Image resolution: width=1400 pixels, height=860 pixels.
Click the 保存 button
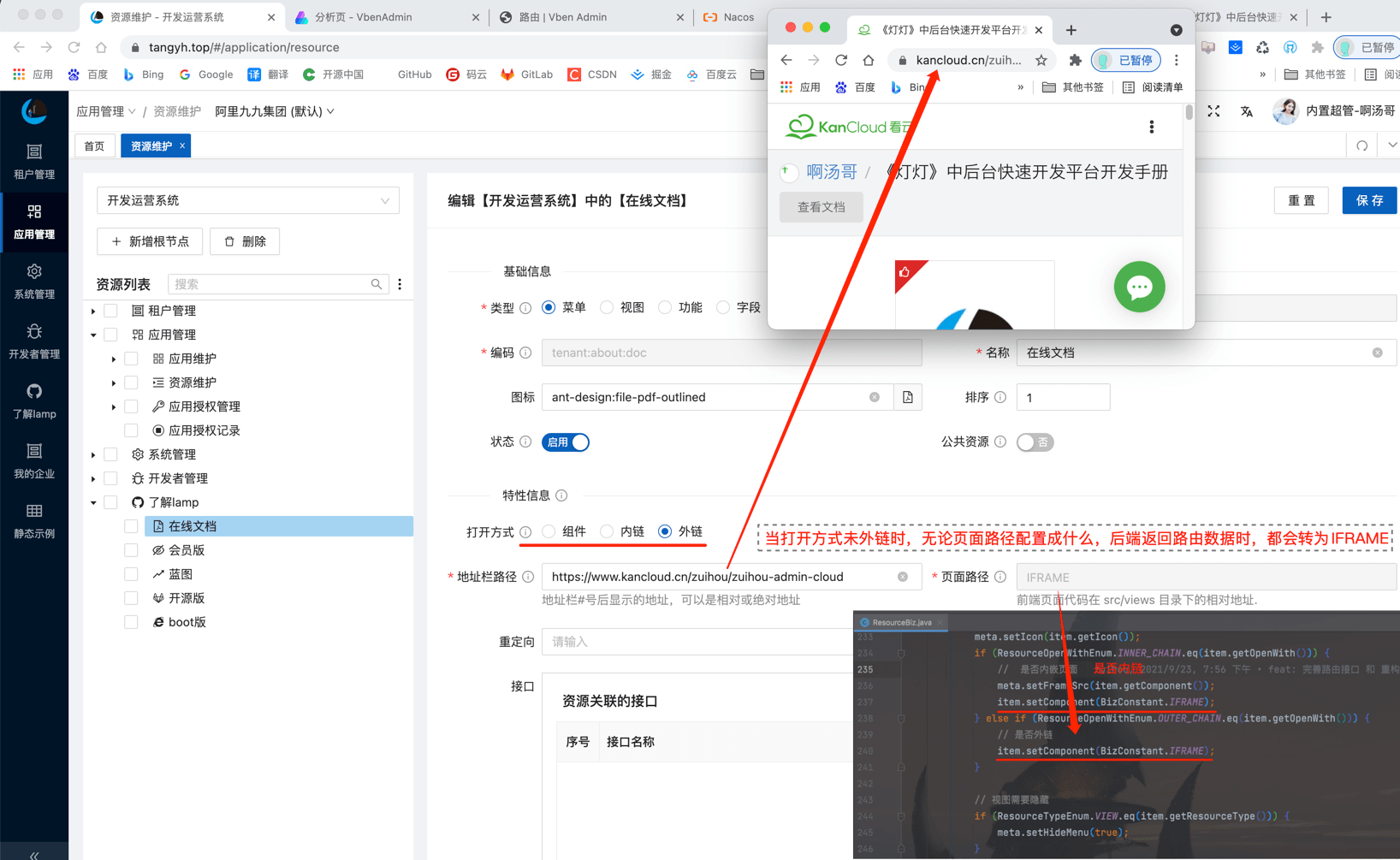pyautogui.click(x=1368, y=200)
